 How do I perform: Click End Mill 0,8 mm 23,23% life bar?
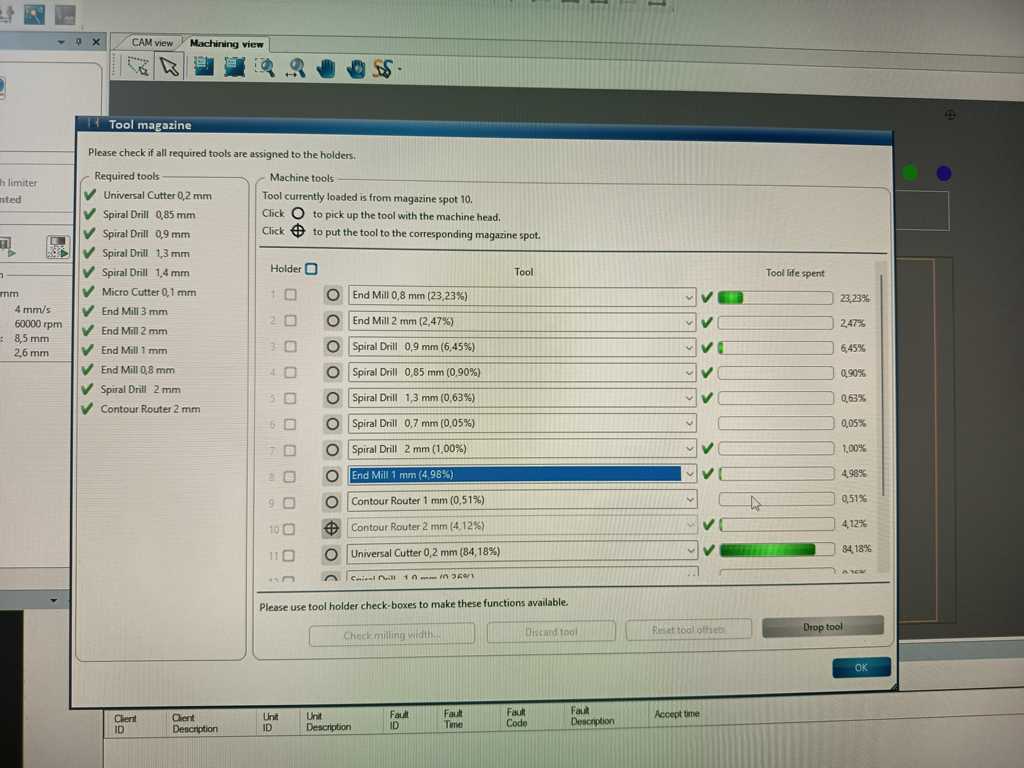click(x=775, y=298)
